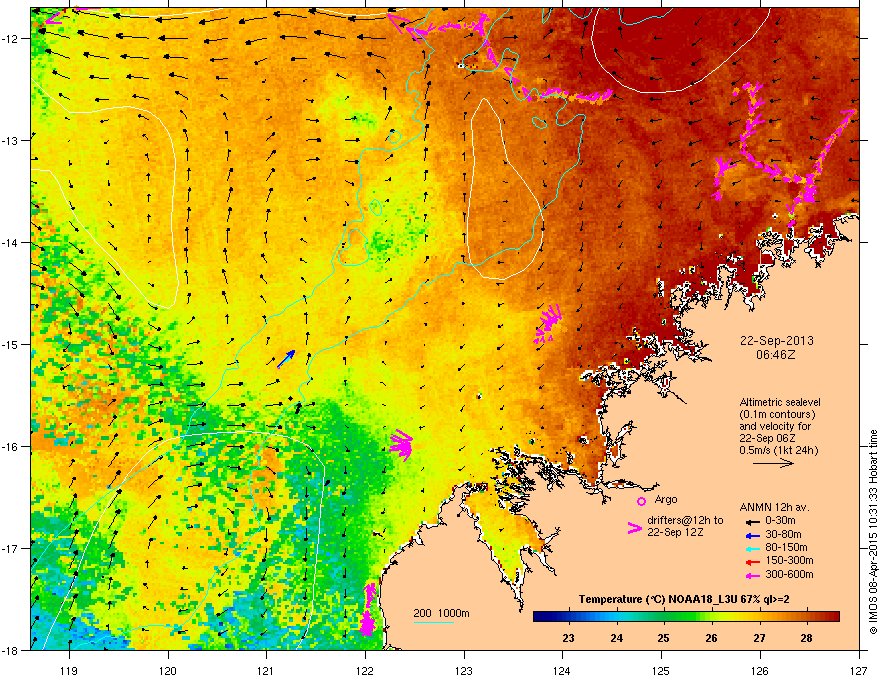Viewport: 880px width, 680px height.
Task: Click the green section of colorbar near 25
Action: (x=664, y=617)
